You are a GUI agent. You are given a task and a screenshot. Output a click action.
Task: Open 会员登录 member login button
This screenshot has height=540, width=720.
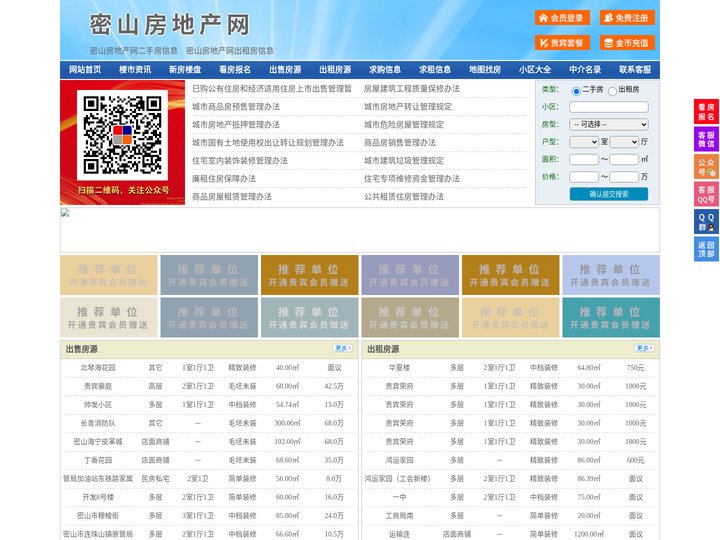[562, 18]
